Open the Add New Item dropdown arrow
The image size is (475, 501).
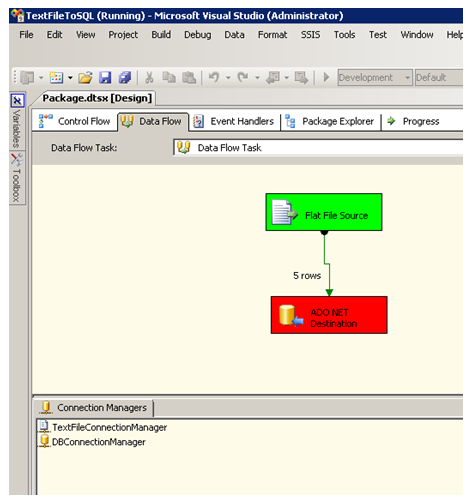pyautogui.click(x=70, y=78)
